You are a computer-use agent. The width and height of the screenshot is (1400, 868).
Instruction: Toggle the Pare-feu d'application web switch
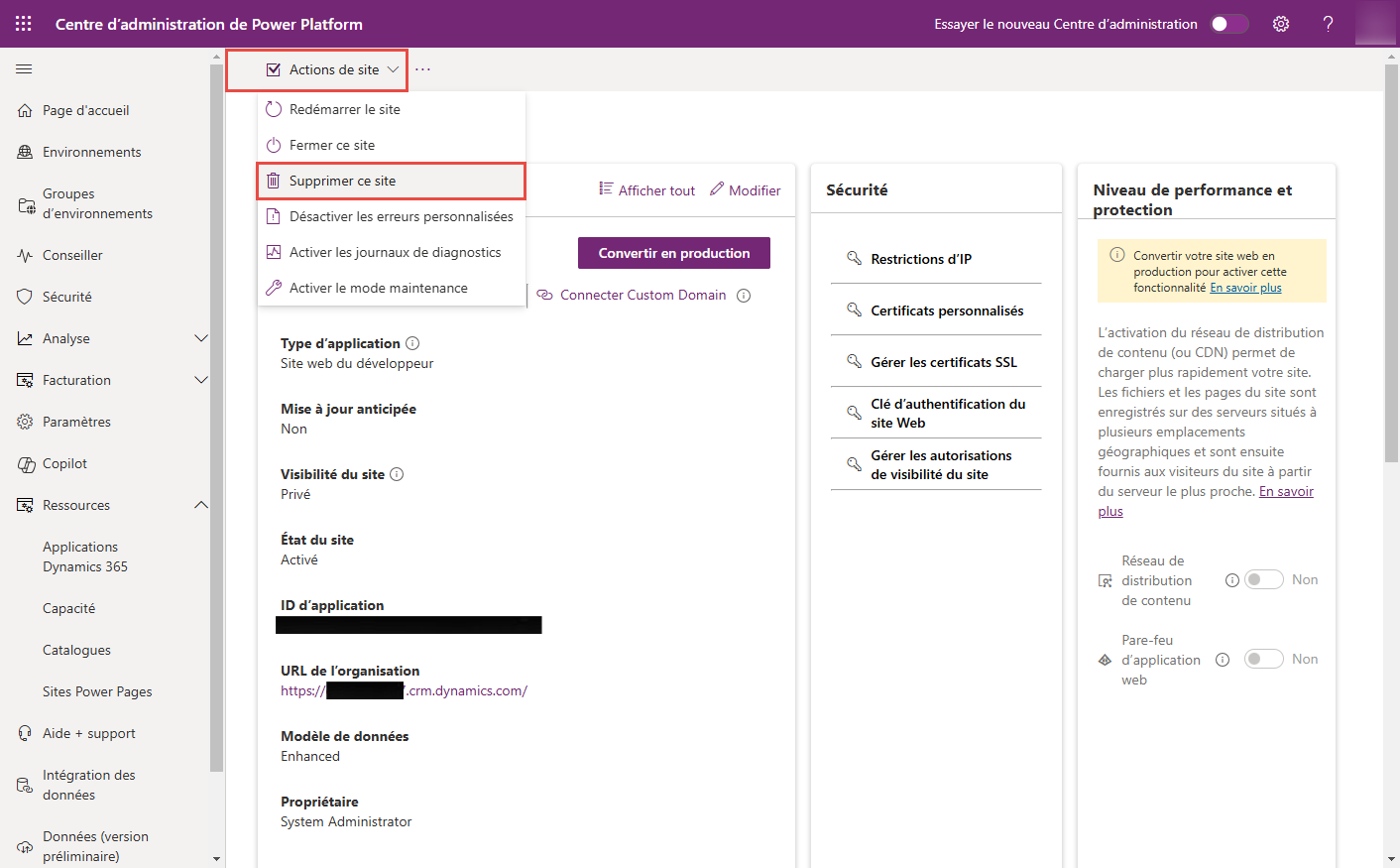coord(1264,659)
